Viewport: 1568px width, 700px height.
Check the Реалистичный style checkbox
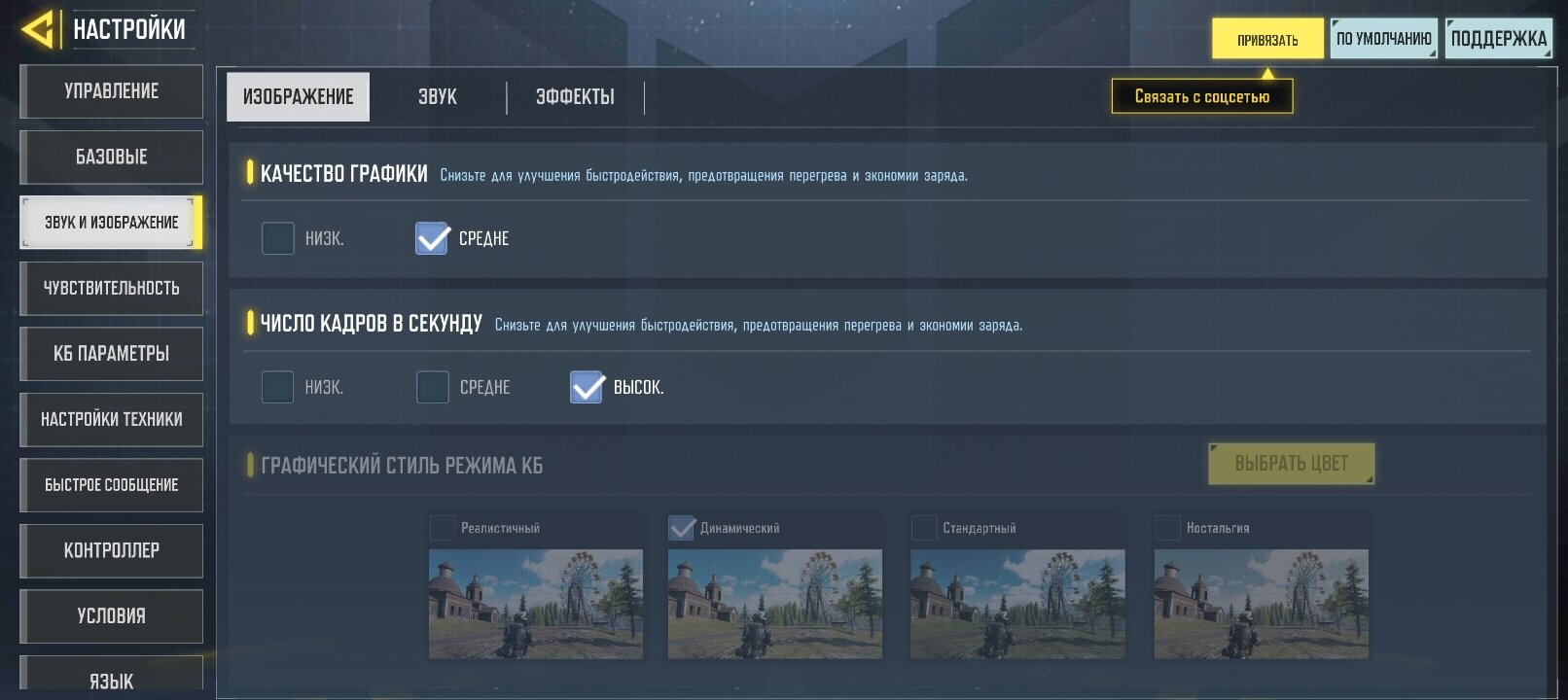[x=443, y=528]
